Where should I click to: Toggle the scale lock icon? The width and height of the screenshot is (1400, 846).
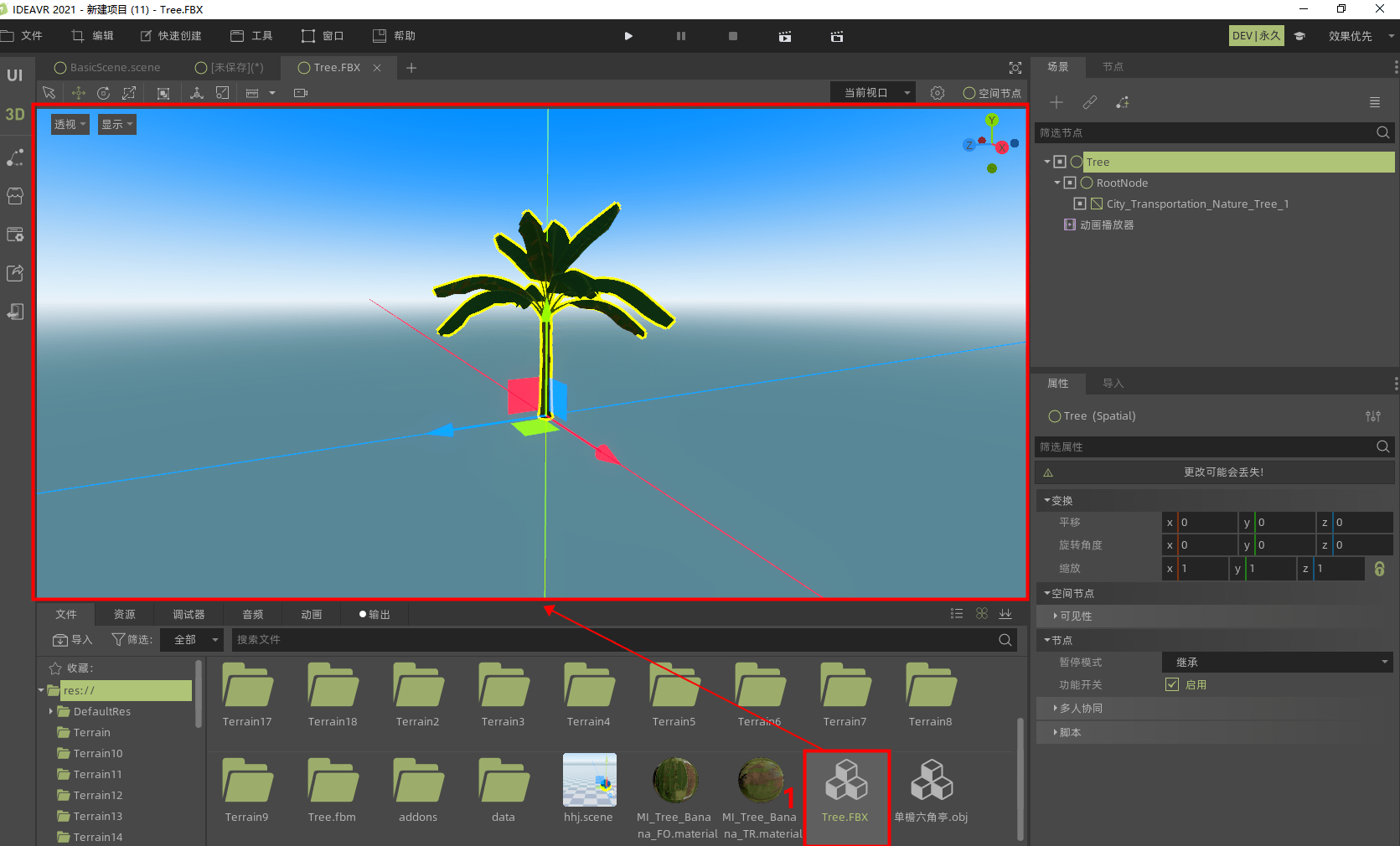(x=1380, y=569)
